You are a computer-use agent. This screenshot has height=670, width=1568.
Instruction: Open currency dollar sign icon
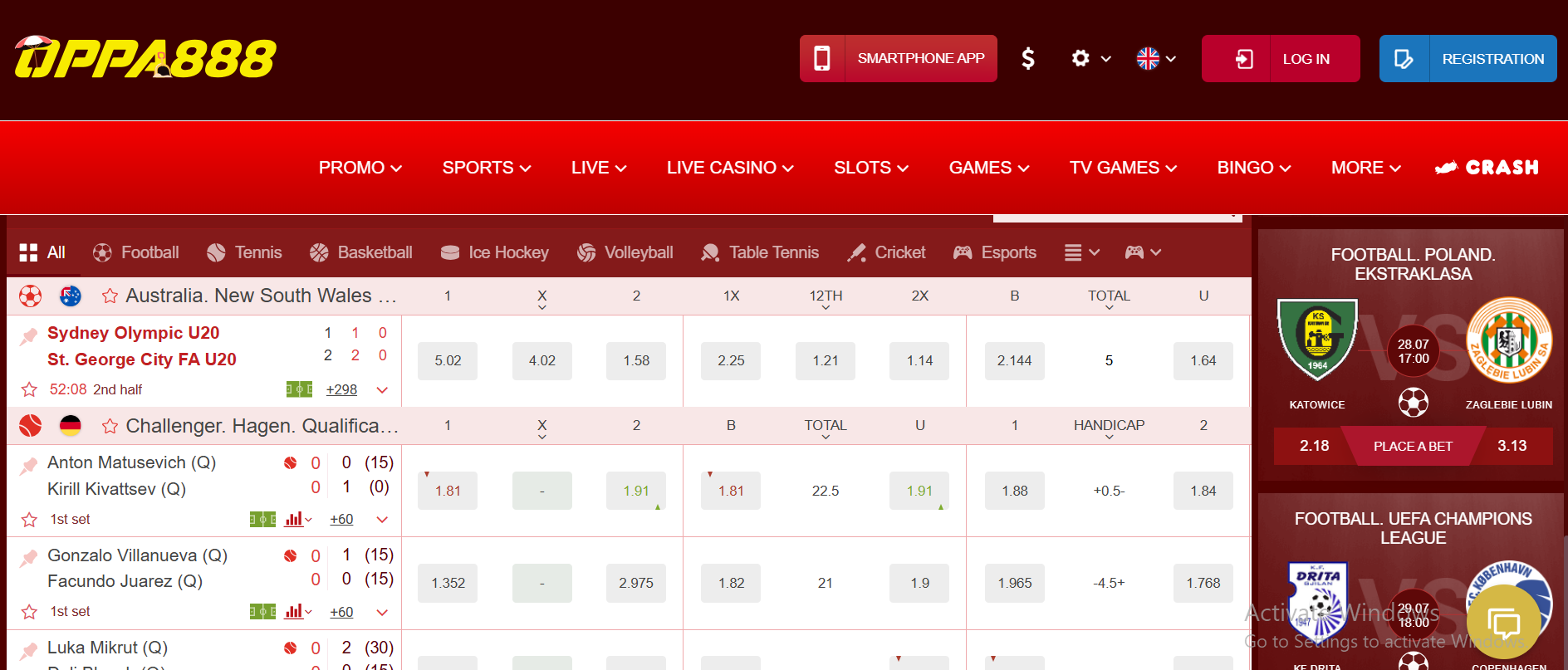1028,58
